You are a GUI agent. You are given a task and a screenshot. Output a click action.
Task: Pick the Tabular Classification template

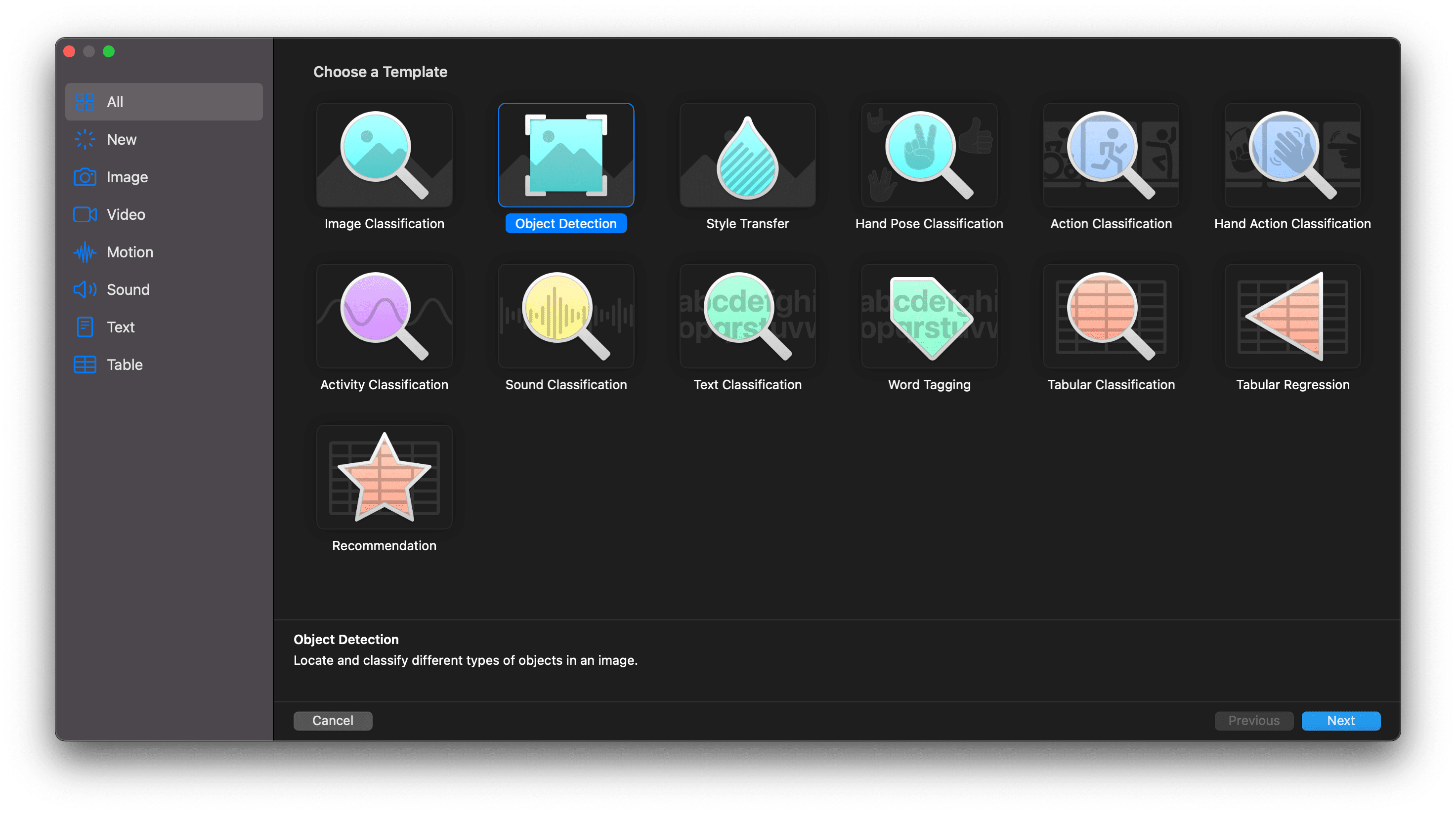[1110, 316]
